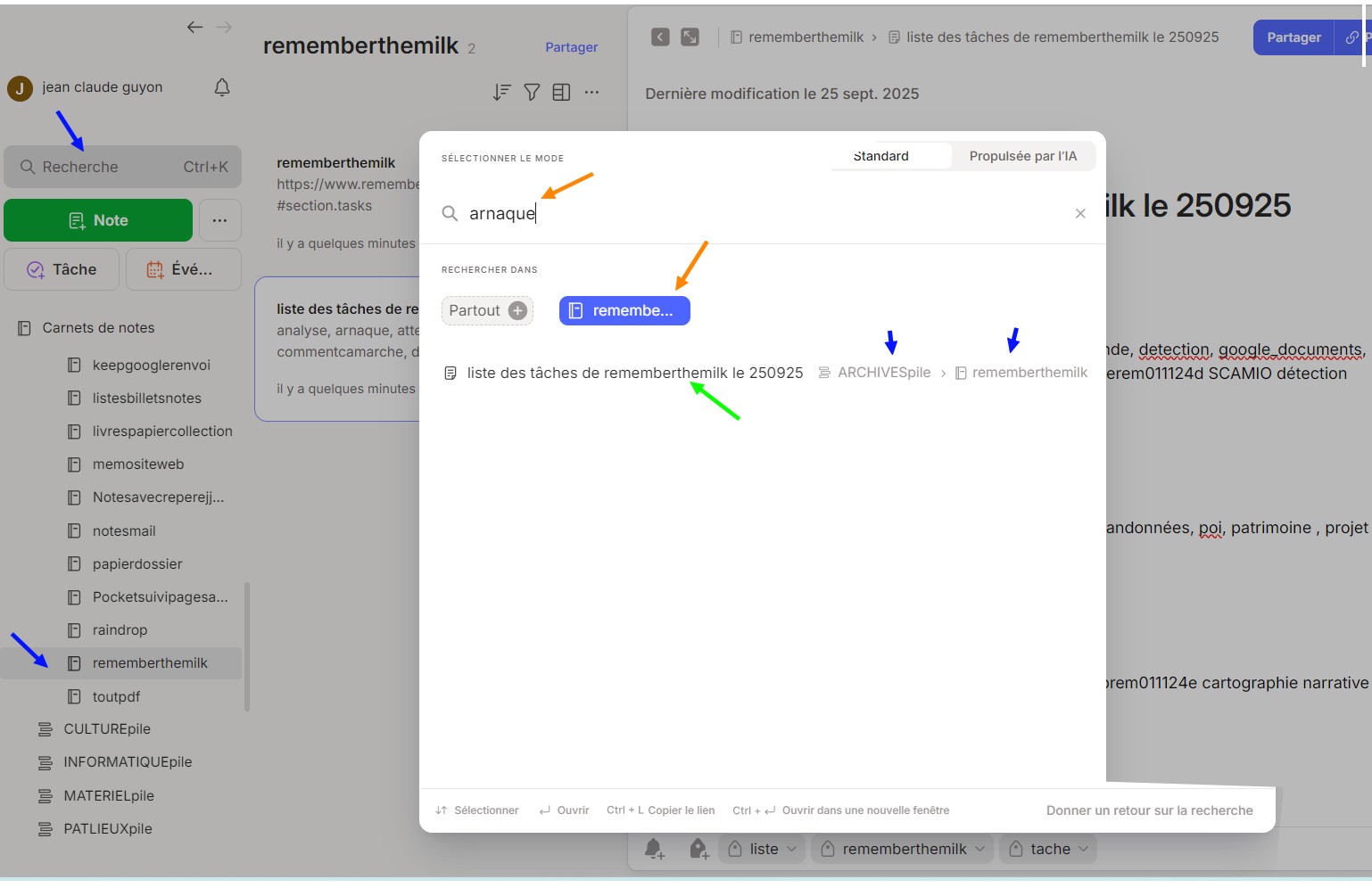Screen dimensions: 1372x888
Task: Open the raindrop notebook
Action: click(120, 630)
